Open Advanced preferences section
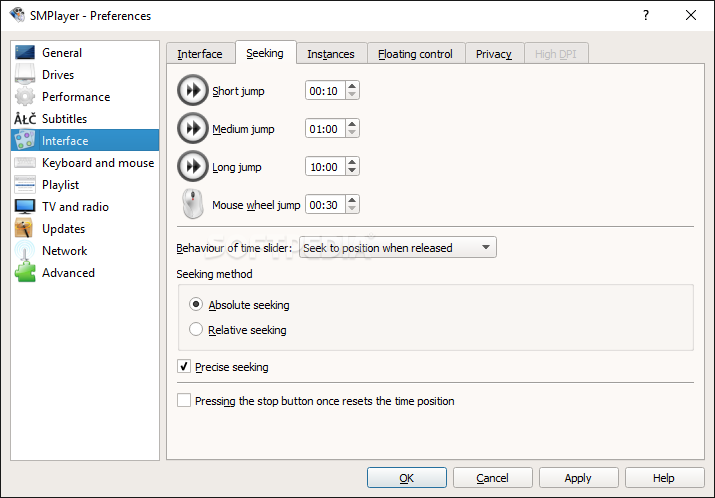Viewport: 715px width, 498px height. (x=85, y=273)
